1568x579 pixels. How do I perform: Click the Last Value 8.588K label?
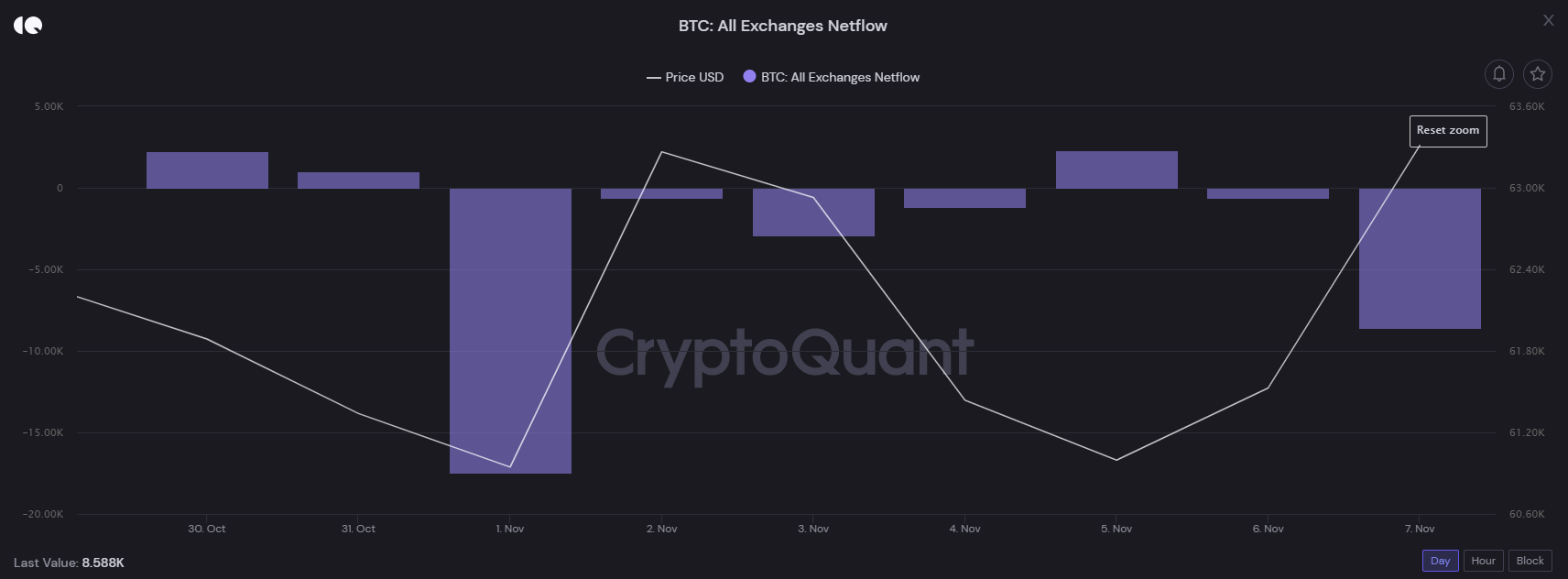(69, 563)
